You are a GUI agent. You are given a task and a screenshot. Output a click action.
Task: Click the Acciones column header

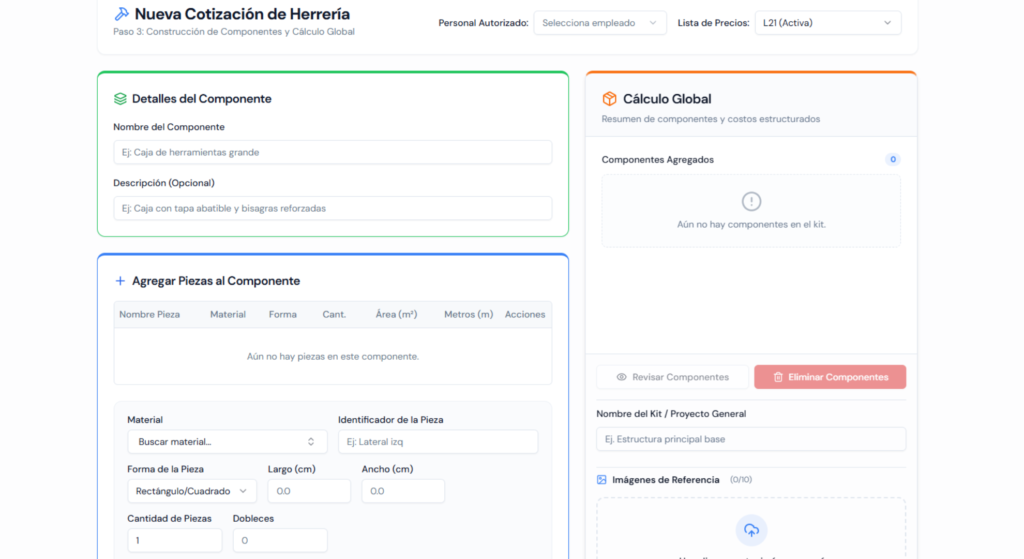point(525,314)
